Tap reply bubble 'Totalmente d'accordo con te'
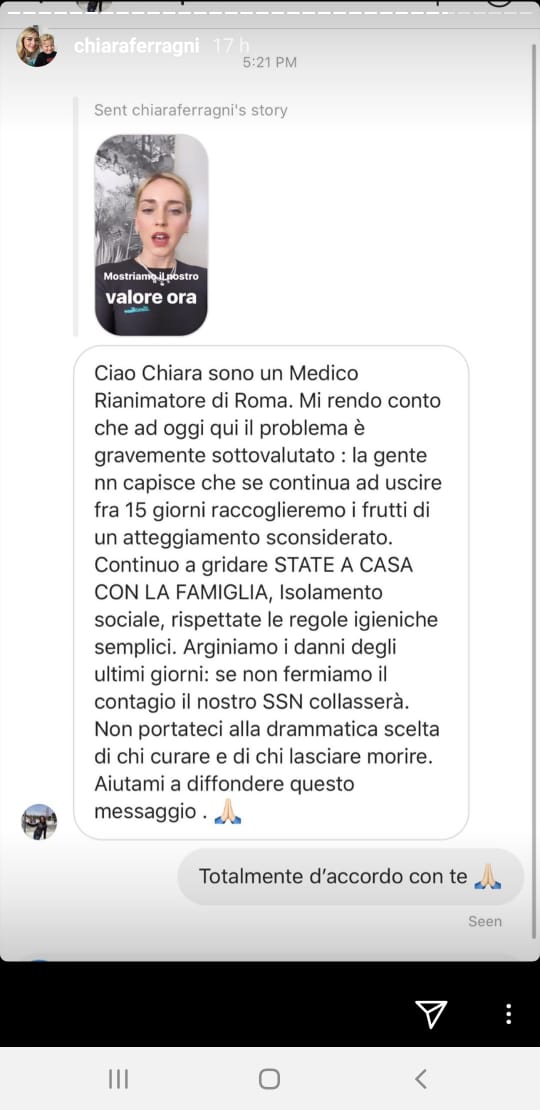 coord(350,876)
